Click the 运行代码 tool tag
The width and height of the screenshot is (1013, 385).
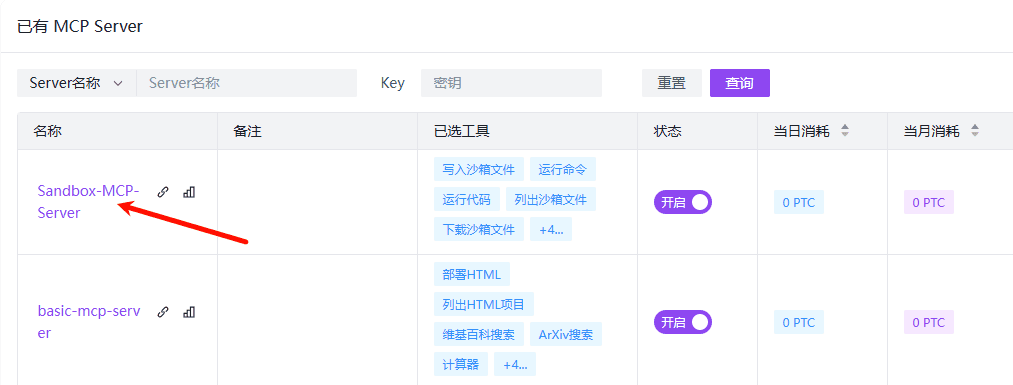click(x=466, y=200)
